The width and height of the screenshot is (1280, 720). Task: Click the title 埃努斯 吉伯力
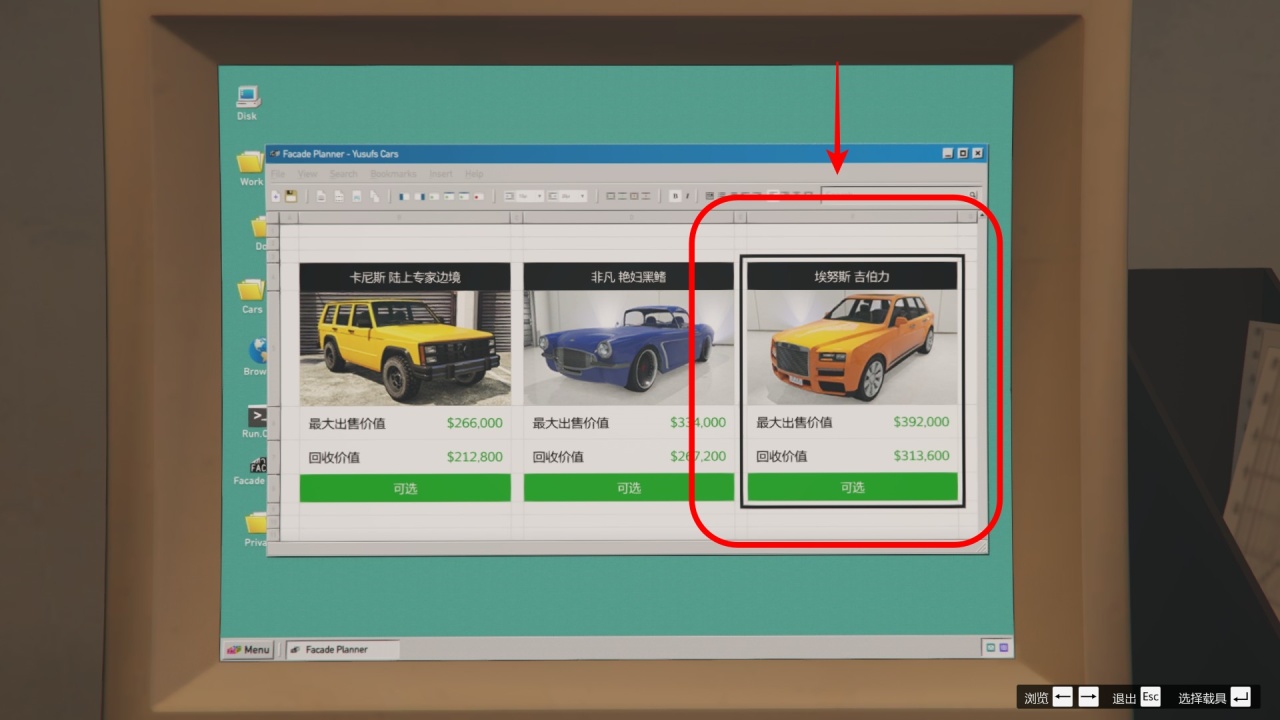(x=852, y=276)
